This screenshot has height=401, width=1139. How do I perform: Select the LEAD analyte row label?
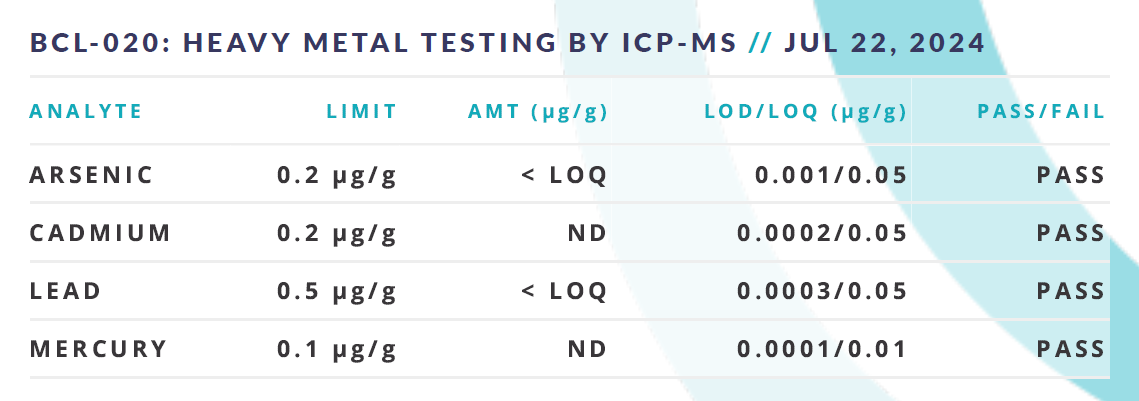click(65, 291)
